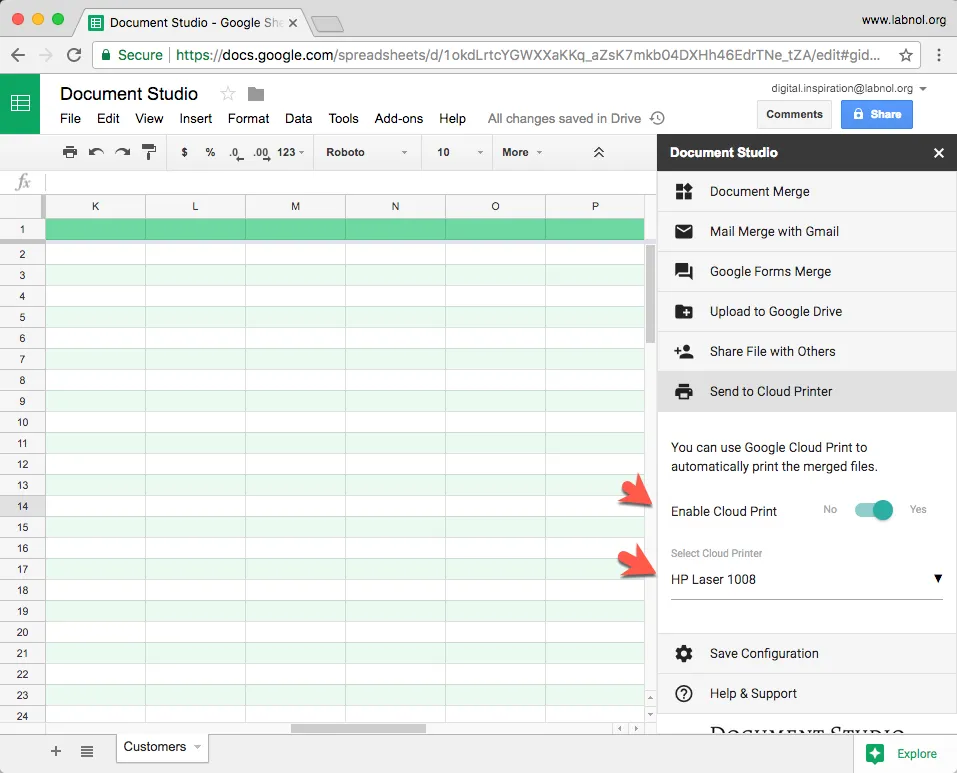Open the Select Cloud Printer dropdown

click(806, 579)
